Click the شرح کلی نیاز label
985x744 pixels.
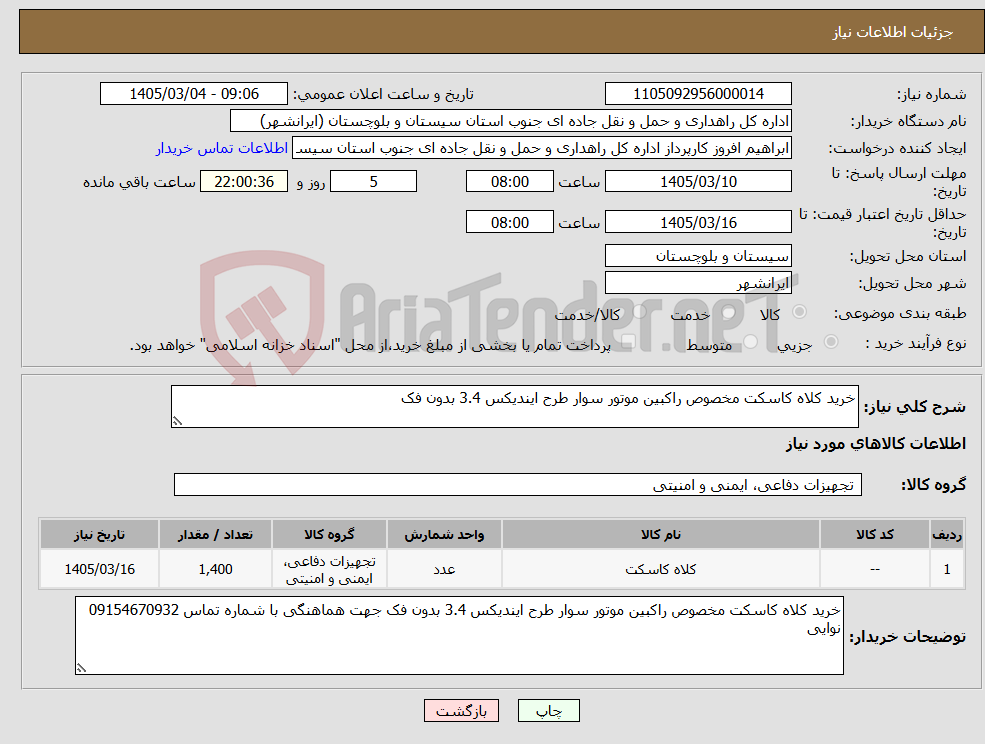(x=915, y=407)
